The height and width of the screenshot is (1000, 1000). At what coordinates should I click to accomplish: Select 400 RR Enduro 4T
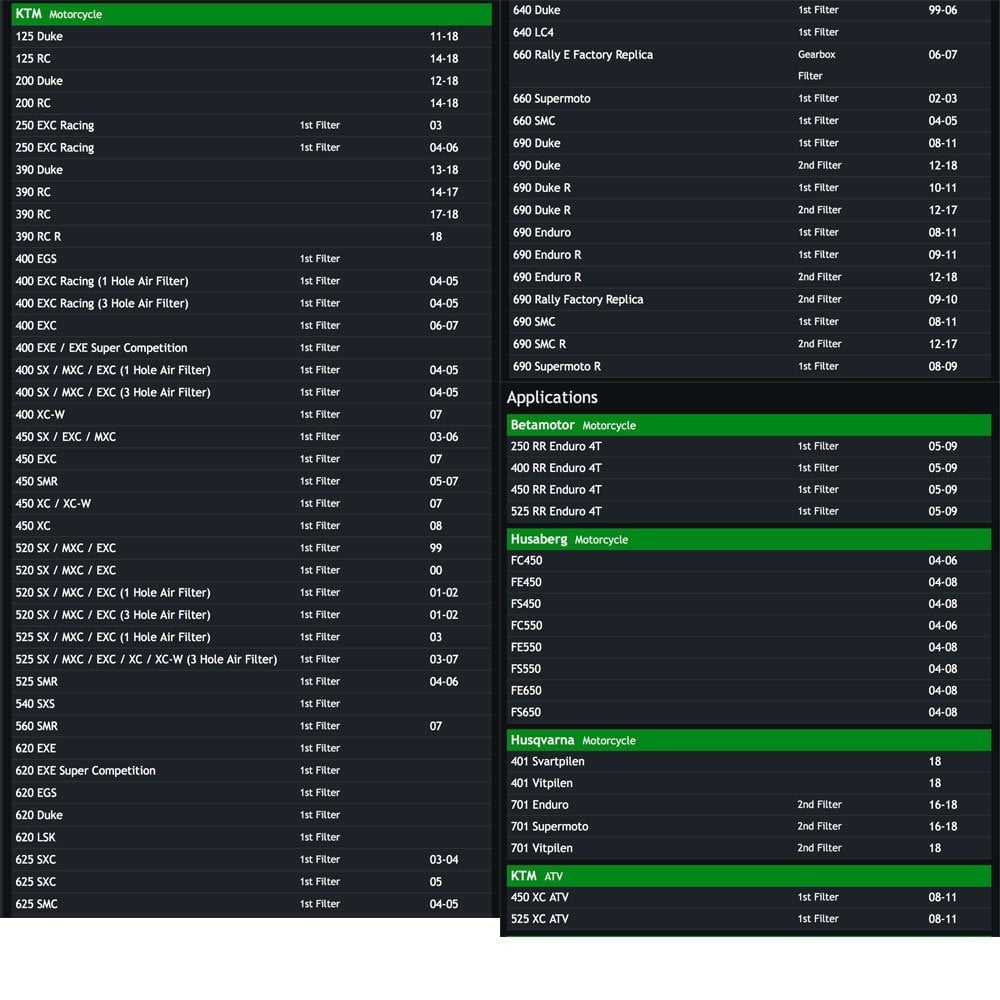pos(749,468)
